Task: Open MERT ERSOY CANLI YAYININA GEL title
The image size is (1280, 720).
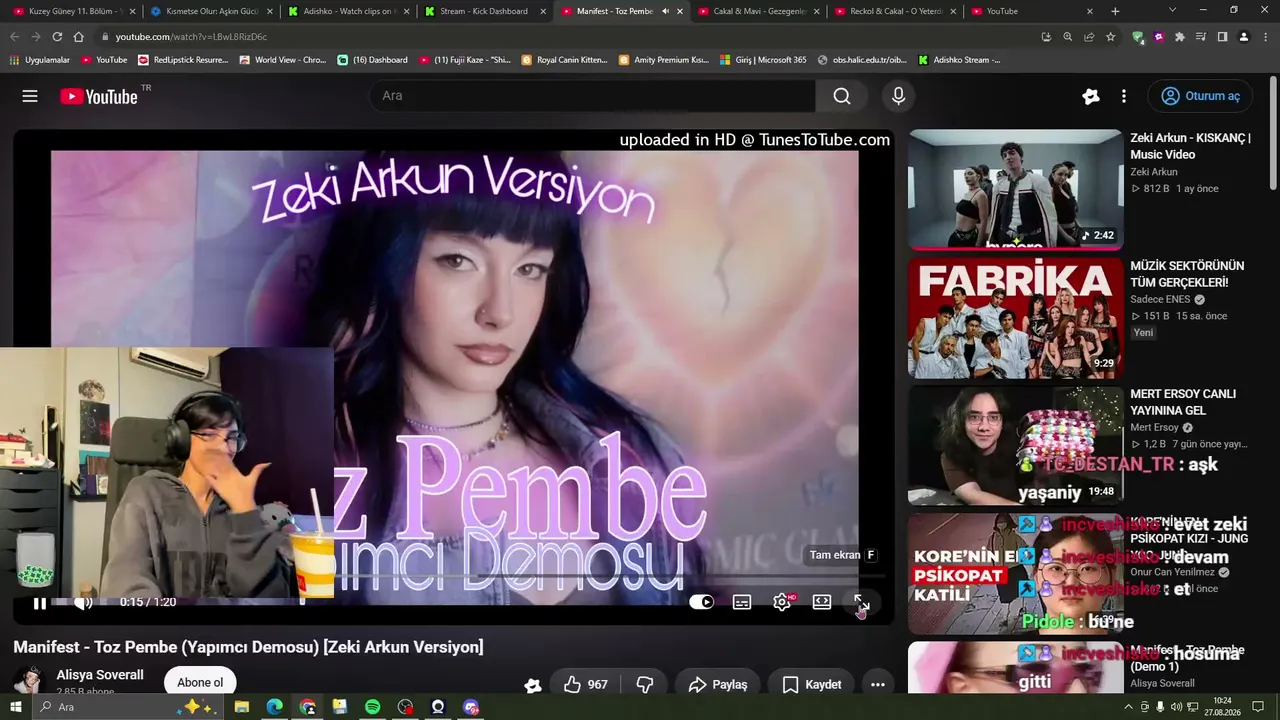Action: (x=1183, y=402)
